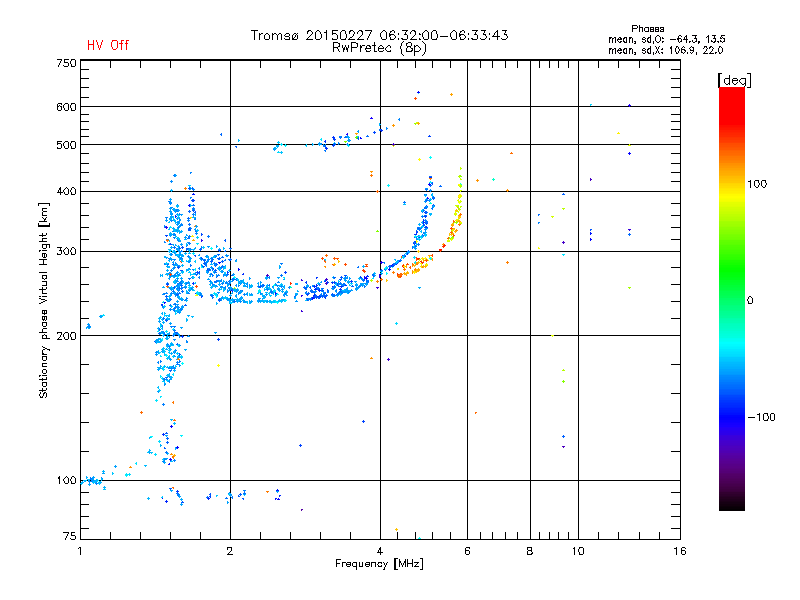Click the 'Frequency [MHz]' axis title
The width and height of the screenshot is (800, 600).
(x=379, y=564)
